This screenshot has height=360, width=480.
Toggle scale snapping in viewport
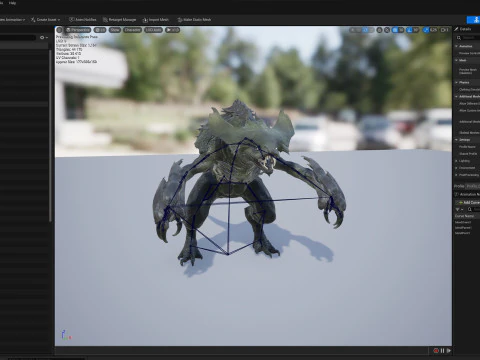(426, 30)
